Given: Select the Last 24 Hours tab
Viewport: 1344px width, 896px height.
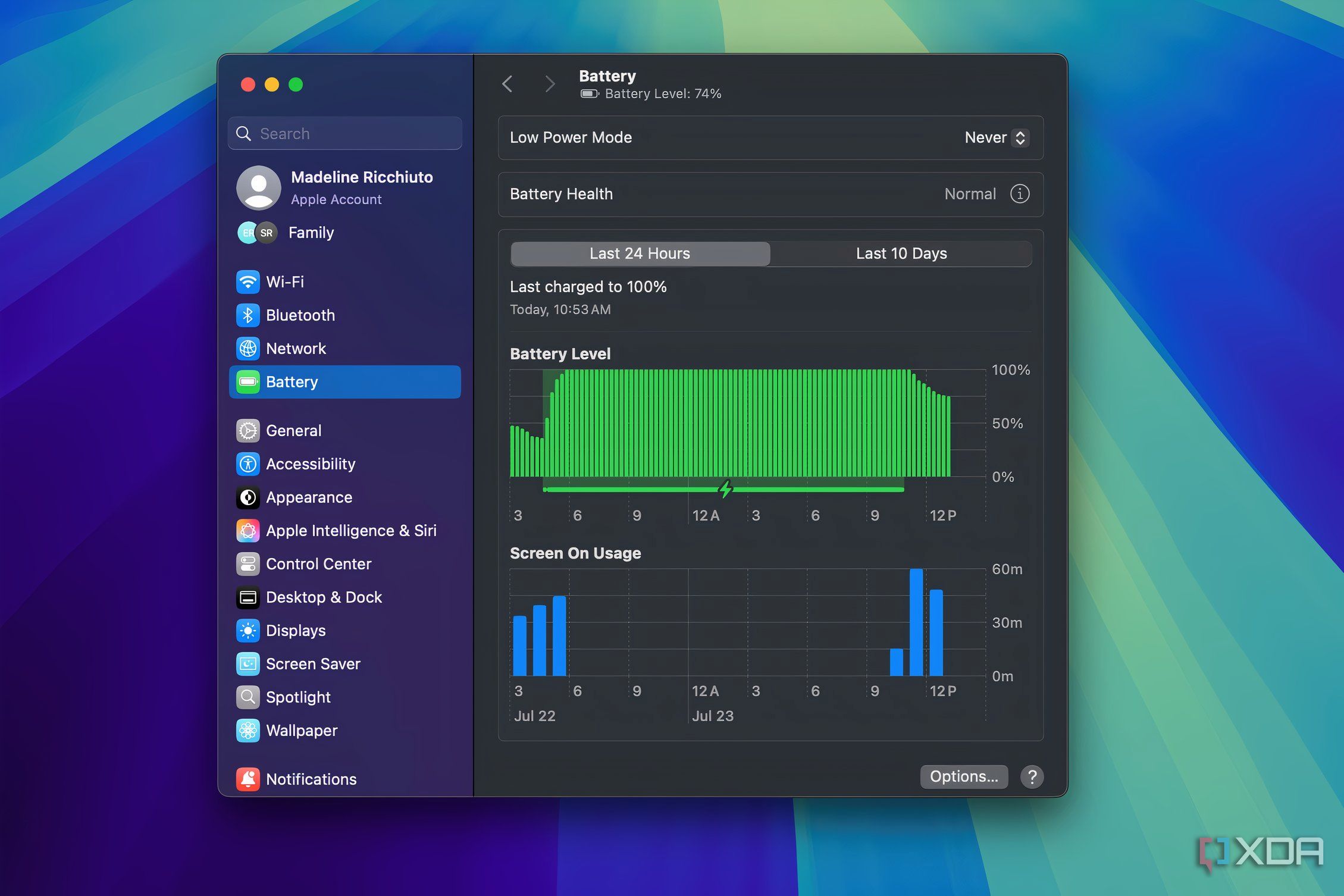Looking at the screenshot, I should pos(640,253).
